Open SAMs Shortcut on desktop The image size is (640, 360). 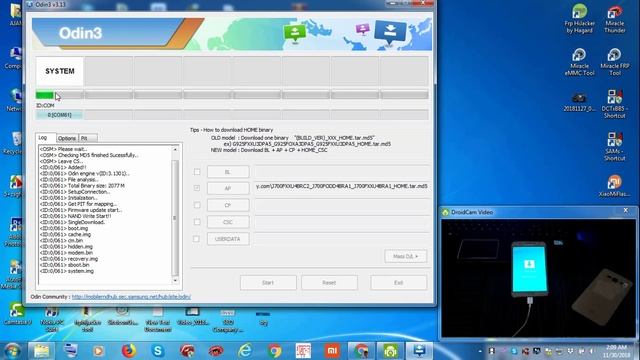pos(615,146)
